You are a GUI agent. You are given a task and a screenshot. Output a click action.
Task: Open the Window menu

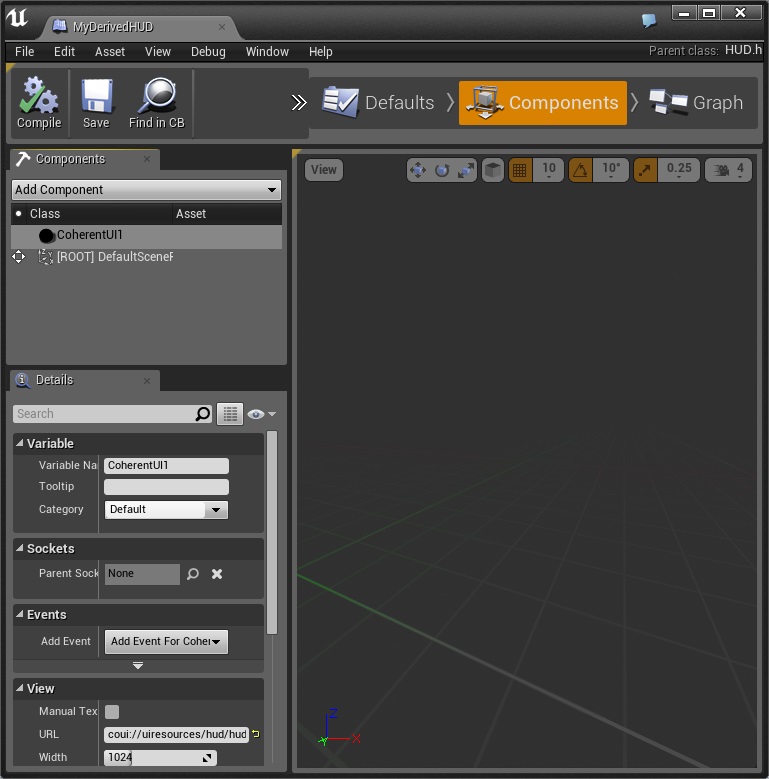pos(267,52)
